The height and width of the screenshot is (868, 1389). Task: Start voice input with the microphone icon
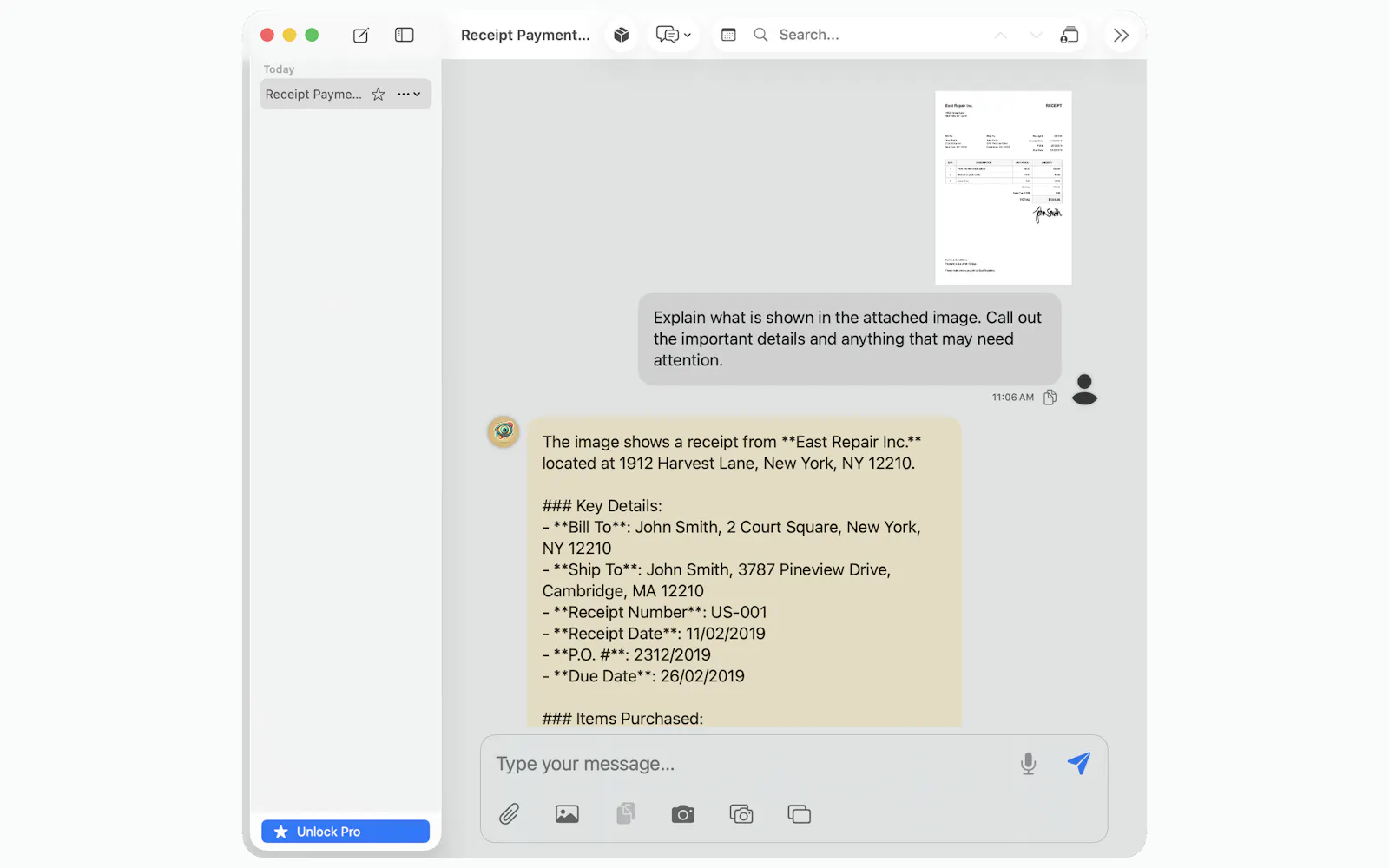click(1029, 764)
